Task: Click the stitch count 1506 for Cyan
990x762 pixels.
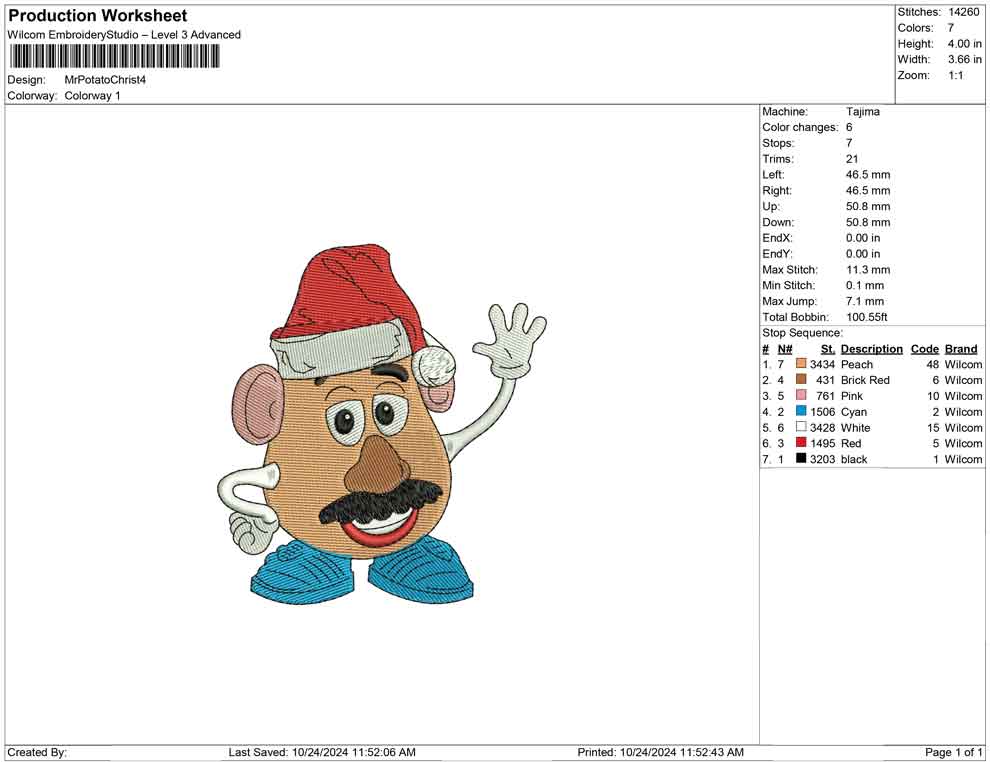Action: (822, 412)
